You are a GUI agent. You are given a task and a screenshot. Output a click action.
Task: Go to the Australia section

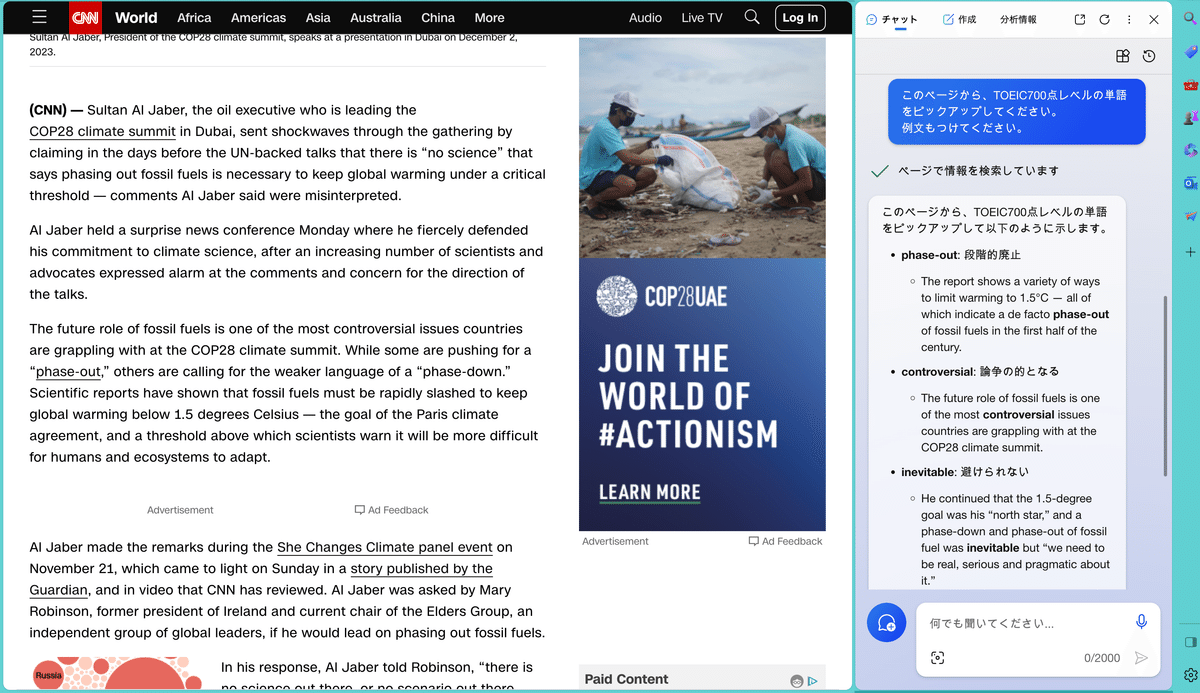[376, 18]
